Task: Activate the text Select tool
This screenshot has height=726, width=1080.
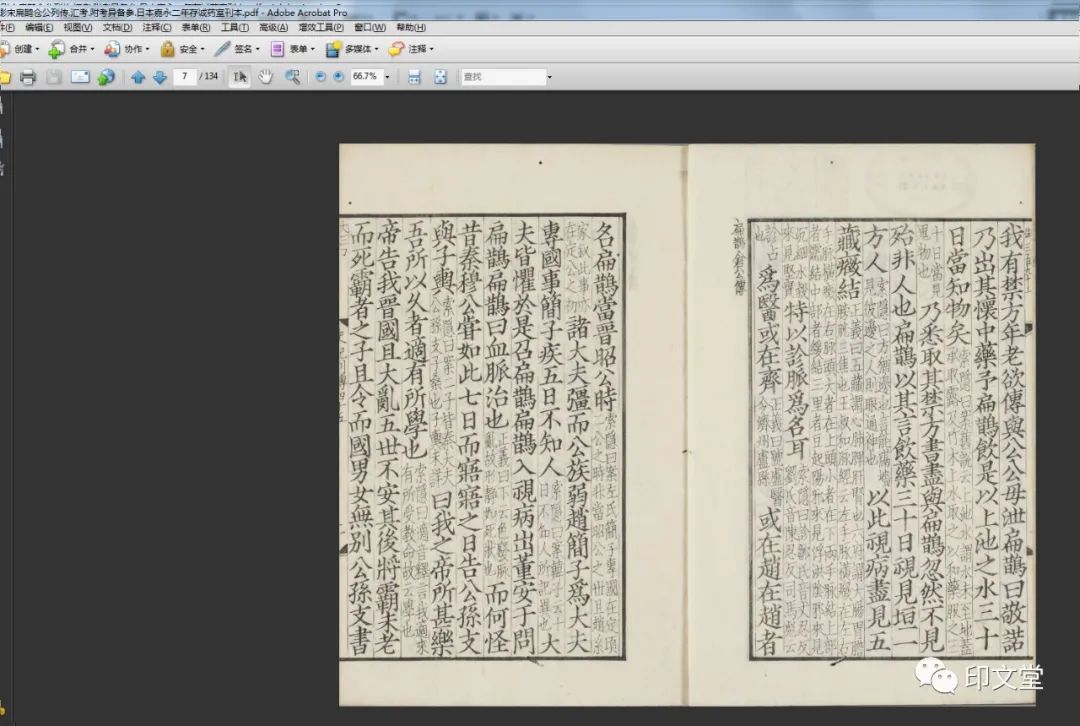Action: click(x=239, y=77)
